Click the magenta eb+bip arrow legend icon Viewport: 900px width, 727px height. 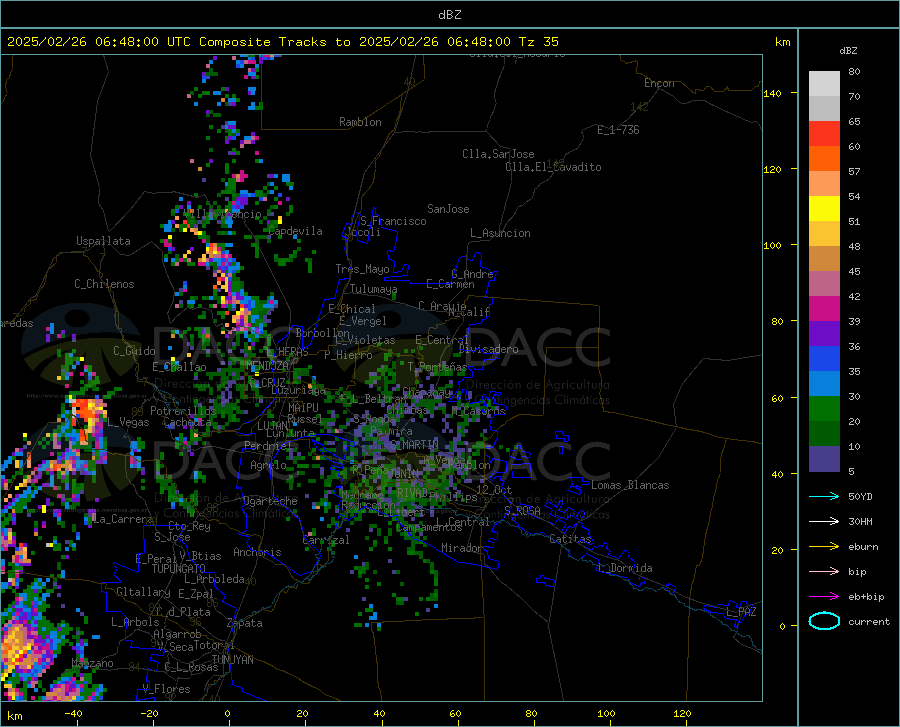tap(824, 597)
